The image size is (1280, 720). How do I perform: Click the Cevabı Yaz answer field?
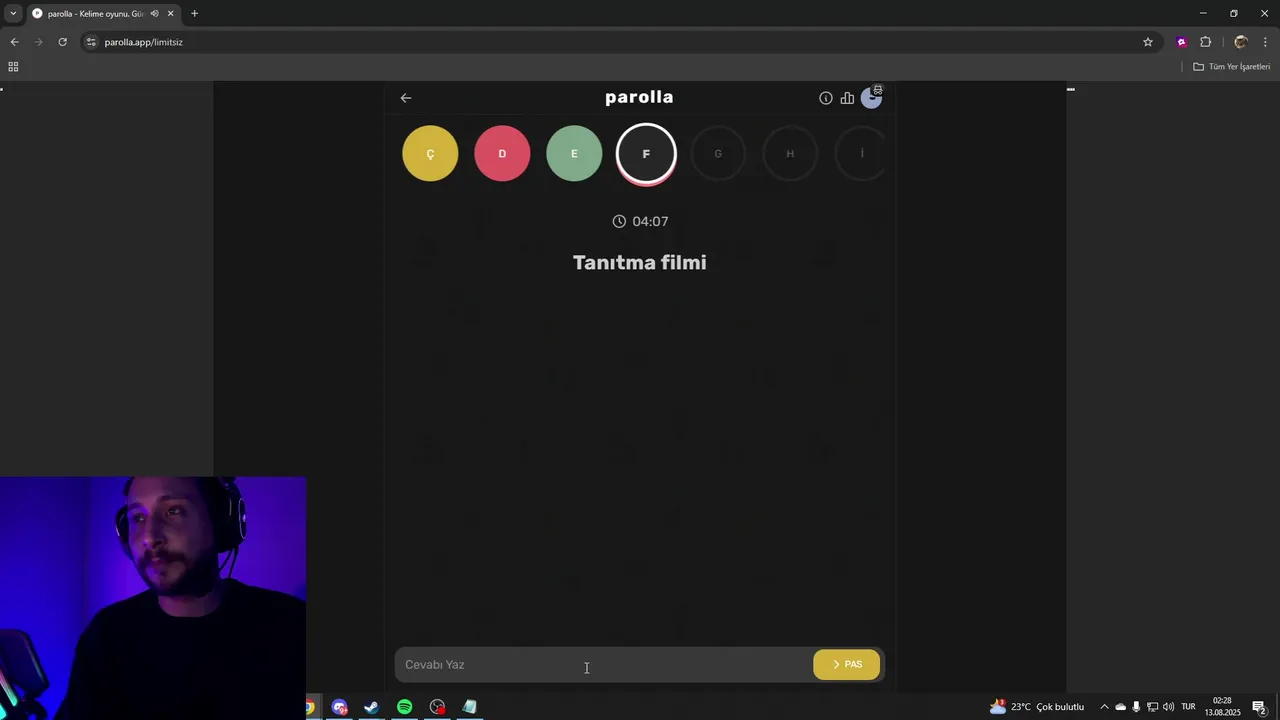tap(604, 665)
